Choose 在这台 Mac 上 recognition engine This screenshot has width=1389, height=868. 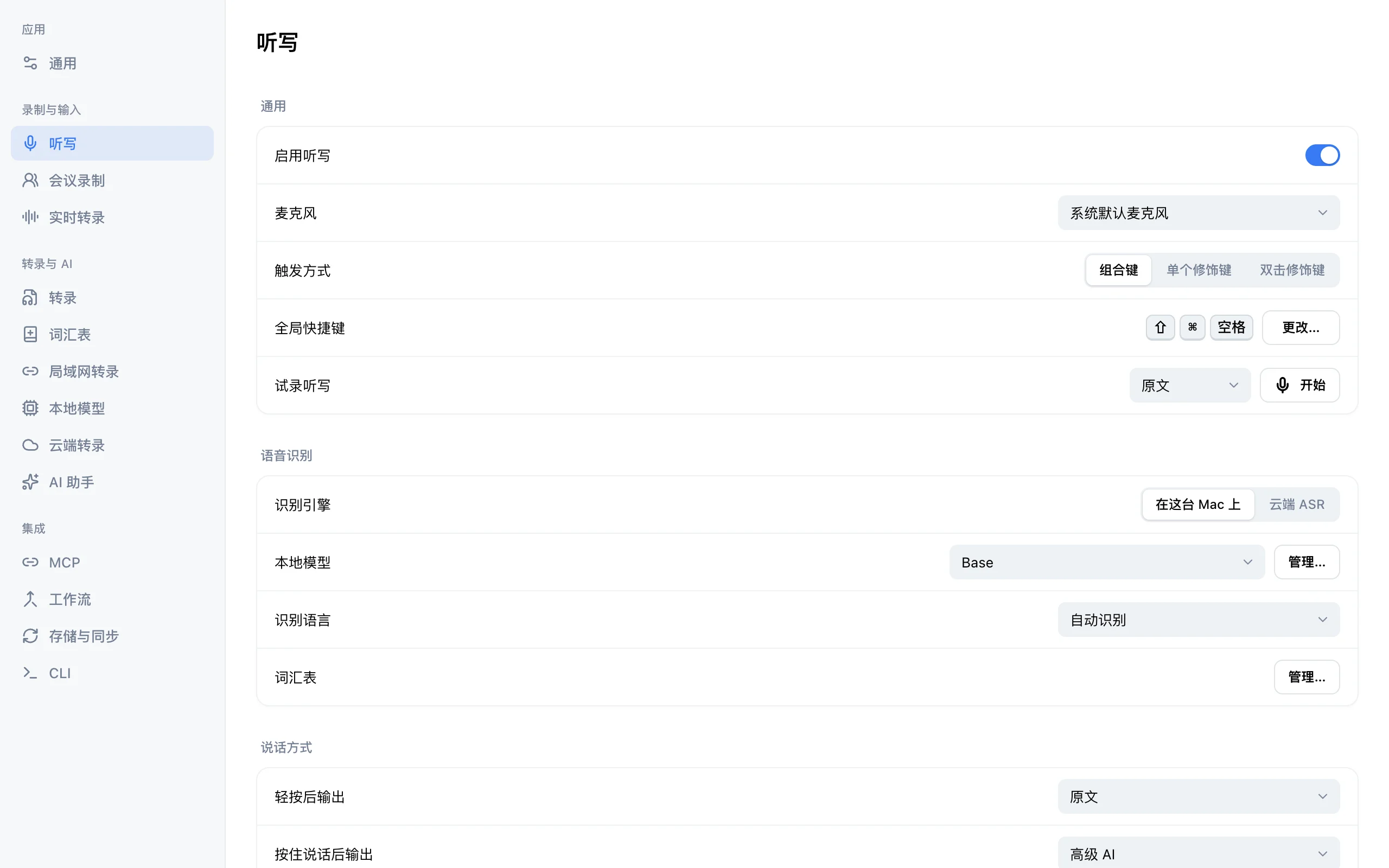point(1197,504)
